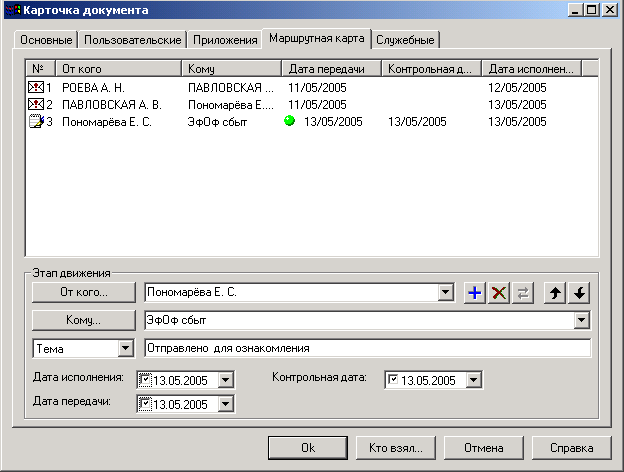Confirm with the Ok button
624x472 pixels.
point(308,448)
